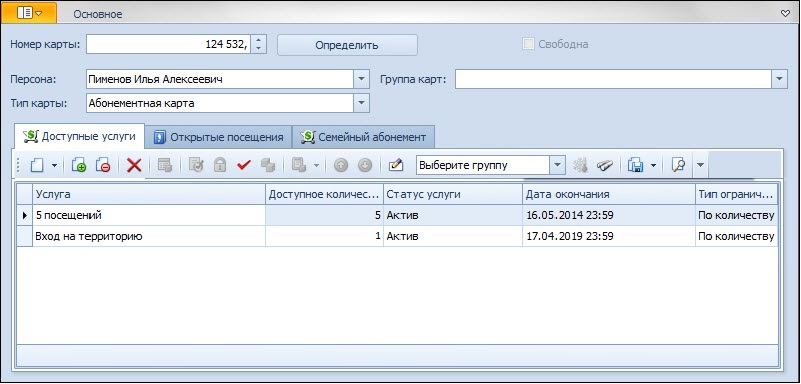Switch to 'Доступные услуги' tab

pos(79,137)
